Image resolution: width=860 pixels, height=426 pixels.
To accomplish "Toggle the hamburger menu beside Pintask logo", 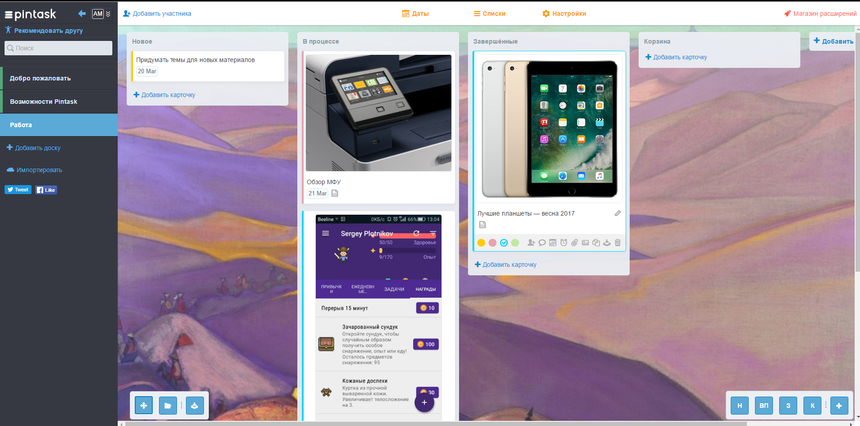I will click(x=9, y=14).
